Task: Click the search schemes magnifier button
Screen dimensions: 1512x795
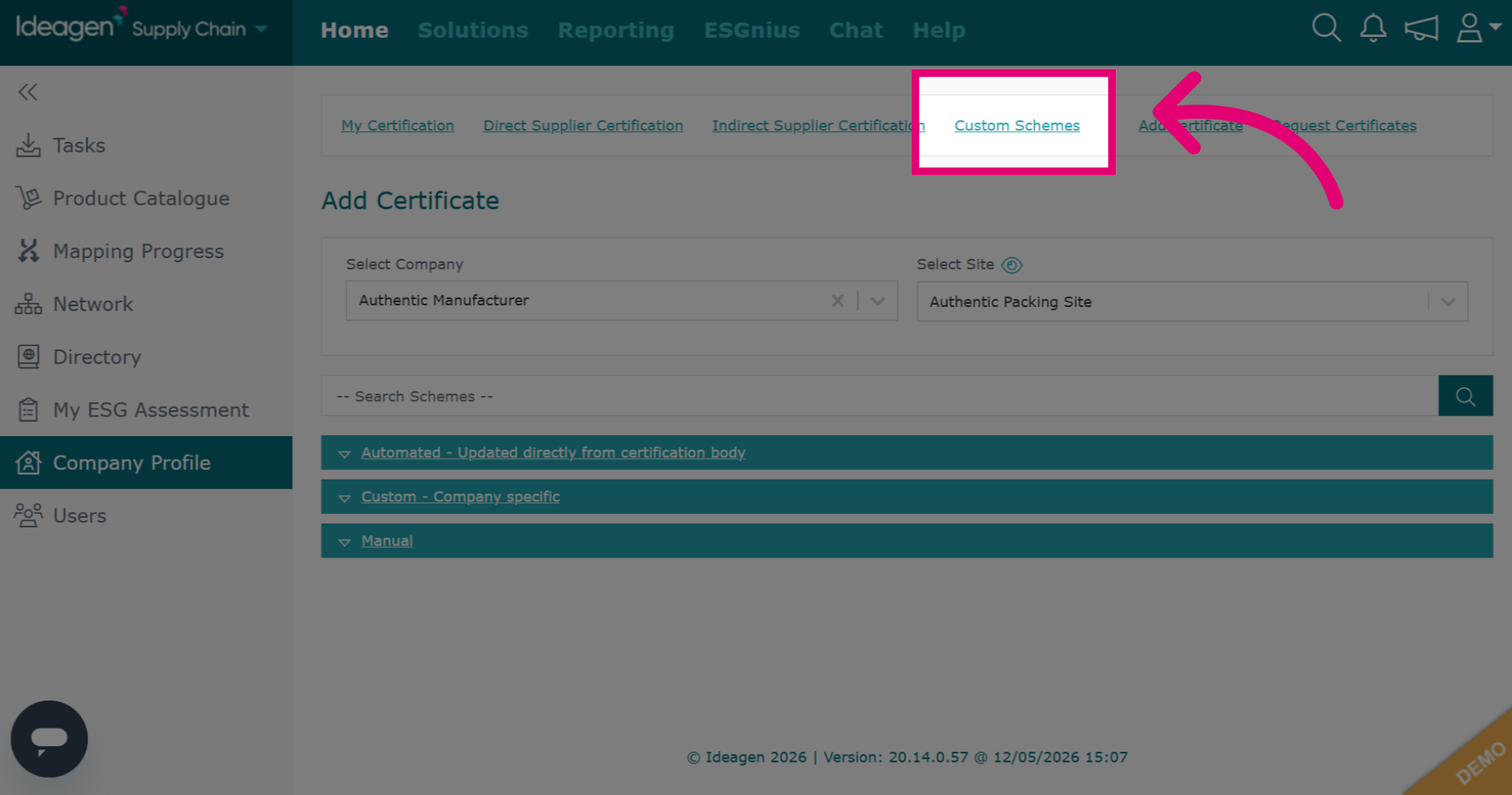Action: (x=1465, y=396)
